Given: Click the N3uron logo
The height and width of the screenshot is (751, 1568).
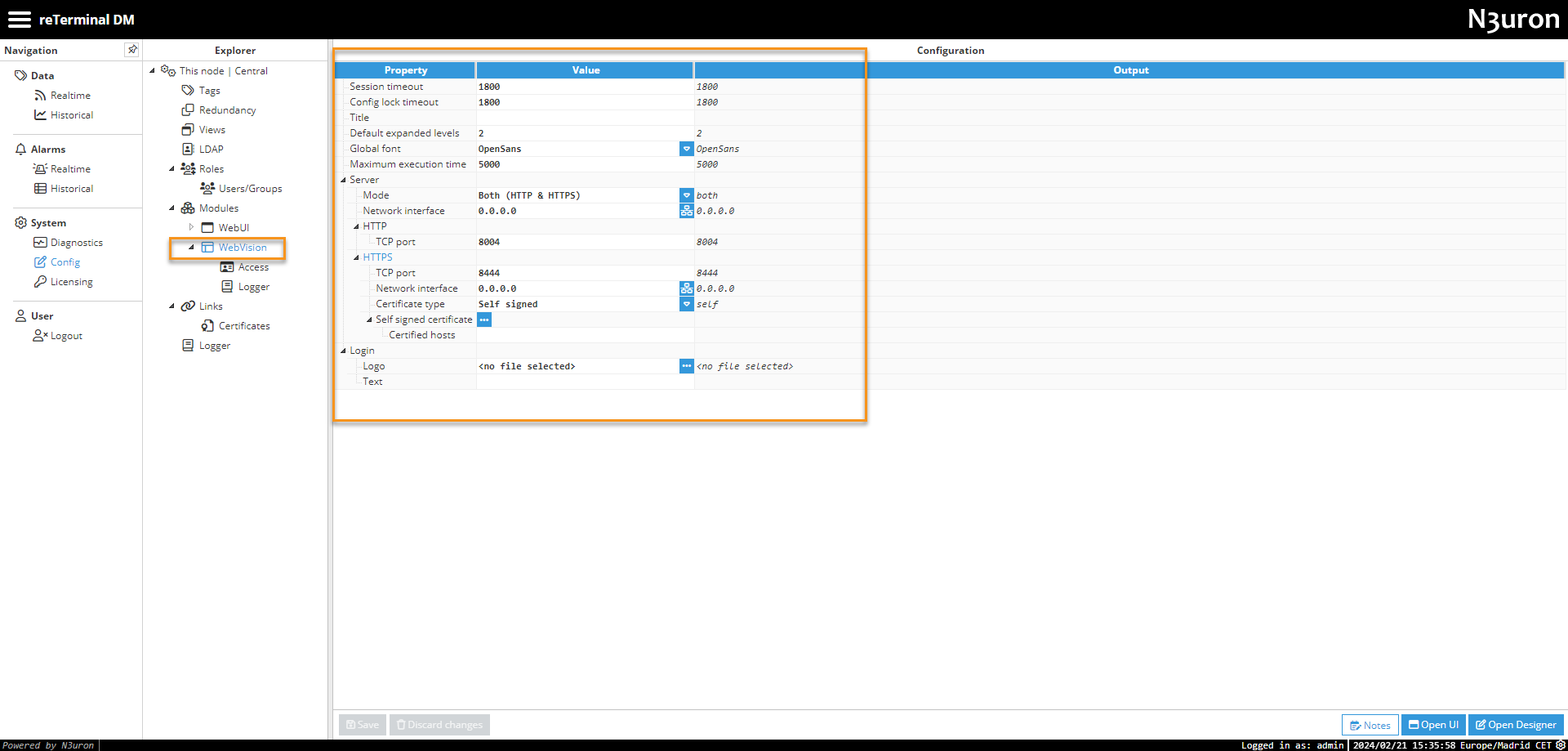Looking at the screenshot, I should click(1513, 20).
